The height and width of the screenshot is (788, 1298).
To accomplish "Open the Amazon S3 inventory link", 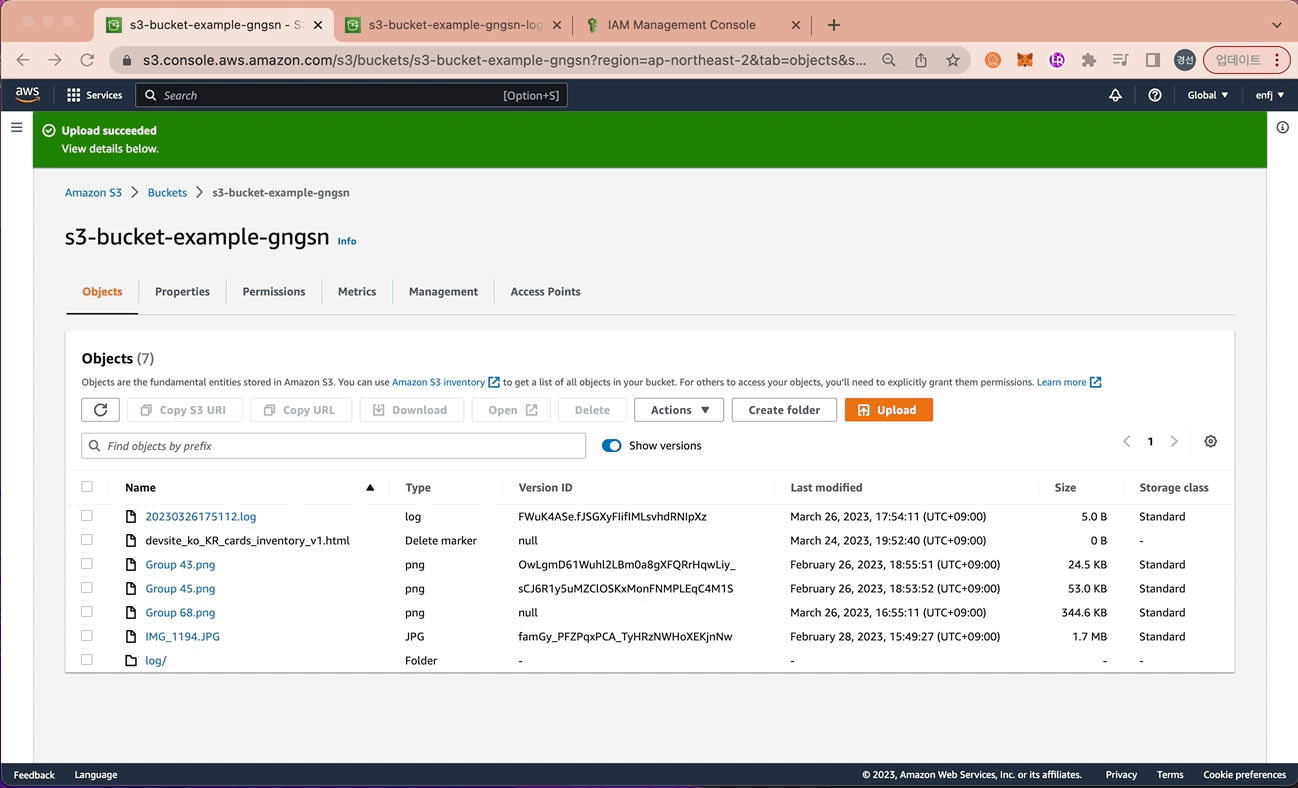I will point(445,382).
